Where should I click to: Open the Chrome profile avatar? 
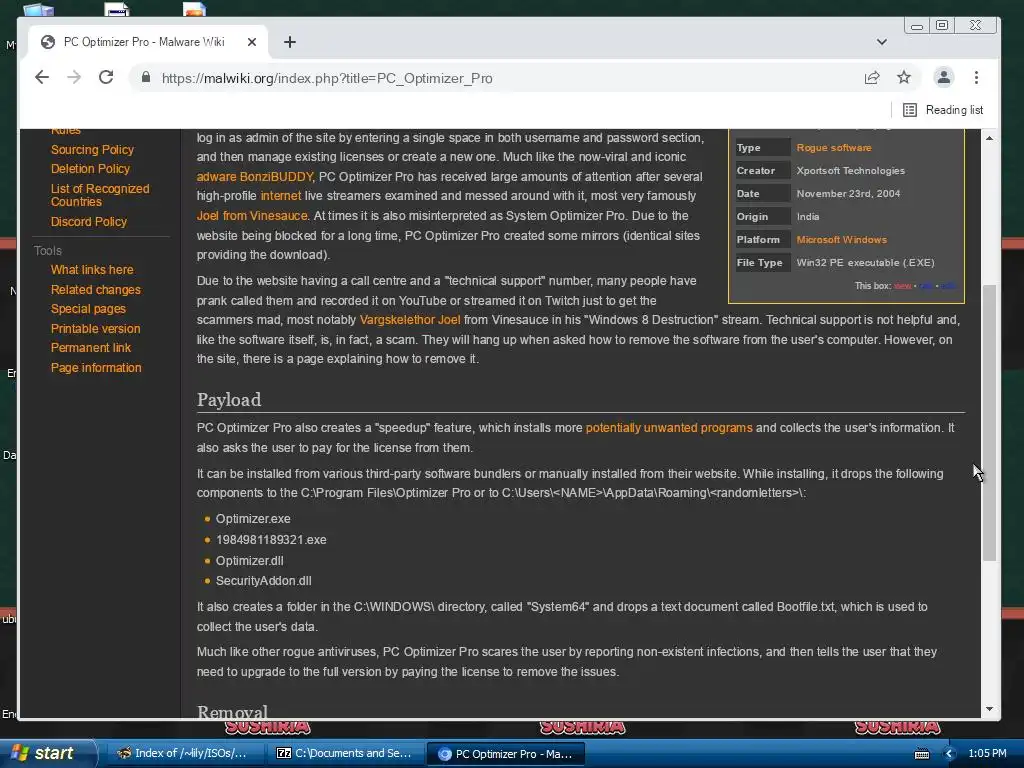point(944,78)
